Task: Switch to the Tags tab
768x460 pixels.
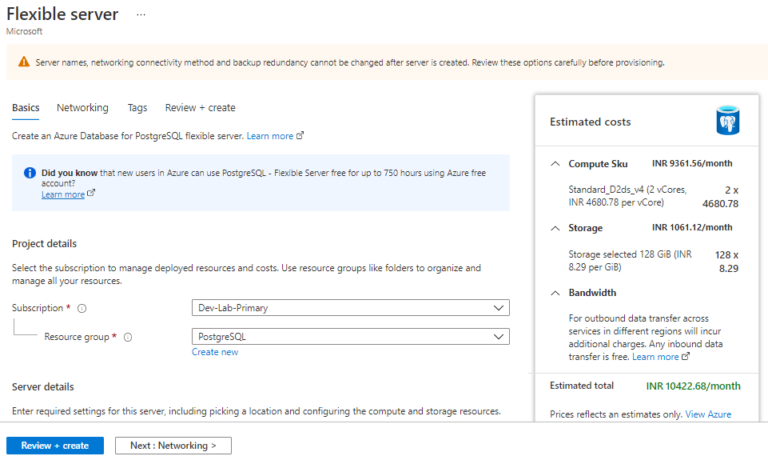Action: click(x=137, y=108)
